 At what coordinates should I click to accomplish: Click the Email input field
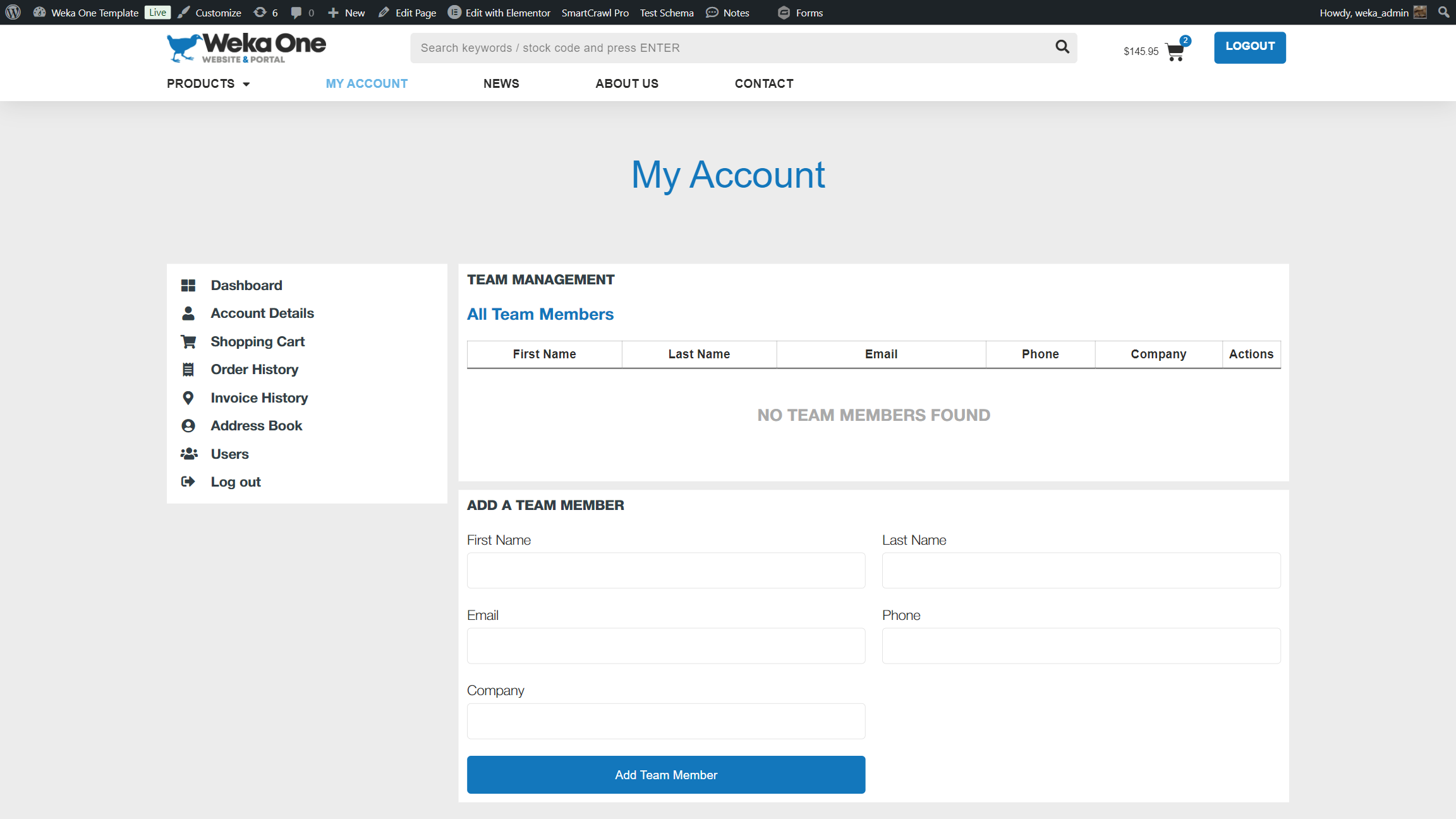[x=666, y=645]
